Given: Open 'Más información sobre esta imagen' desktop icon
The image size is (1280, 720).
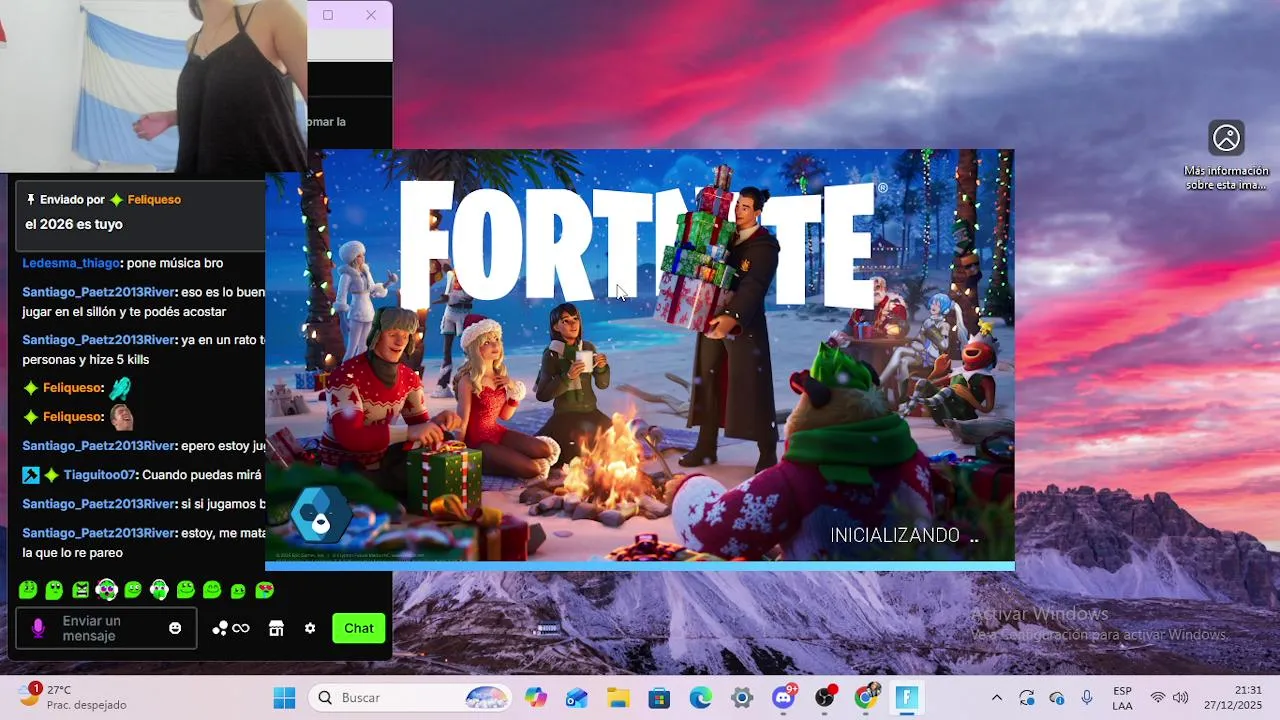Looking at the screenshot, I should (1226, 155).
